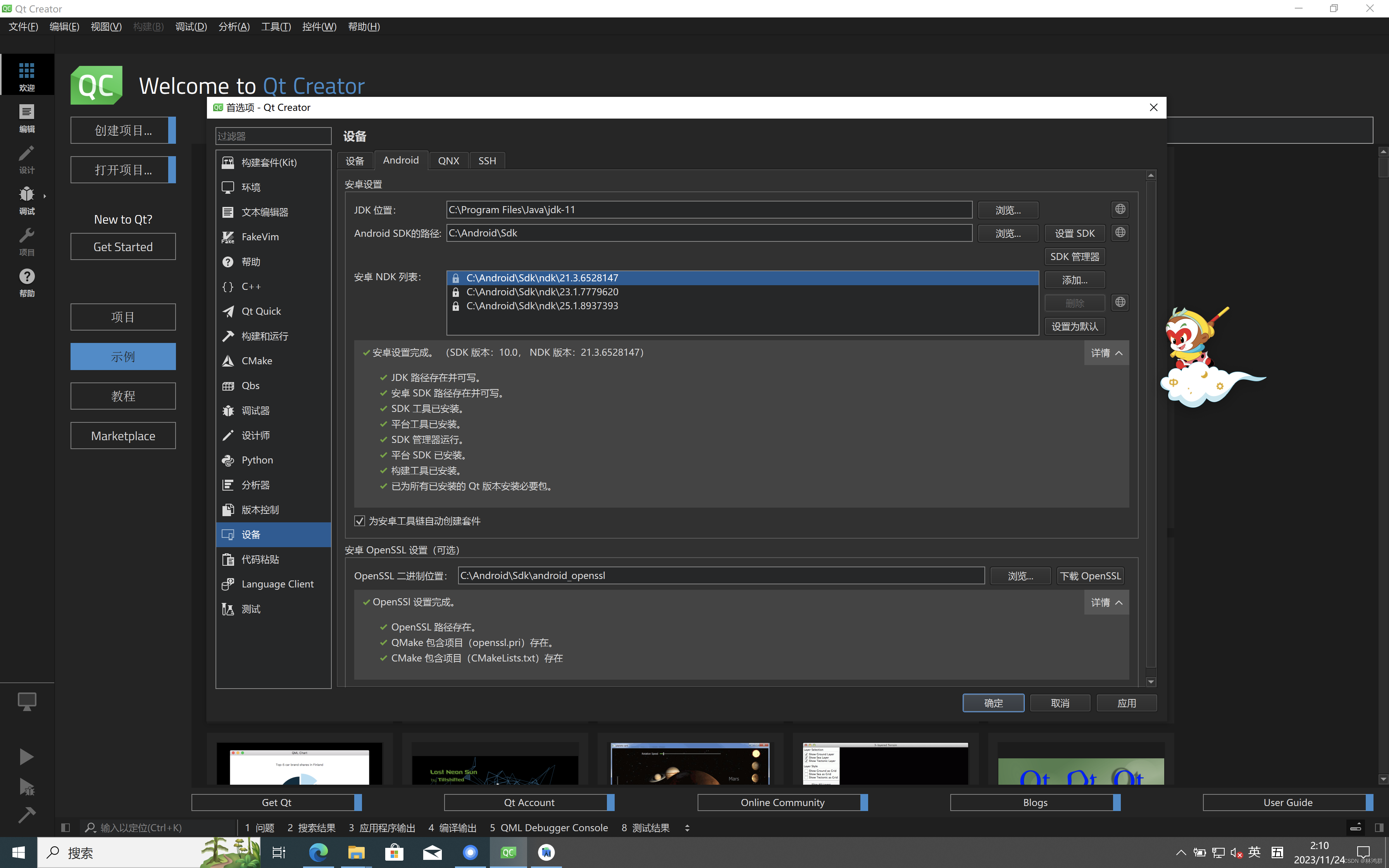This screenshot has height=868, width=1389.
Task: Click 设置 SDK button
Action: click(1074, 234)
